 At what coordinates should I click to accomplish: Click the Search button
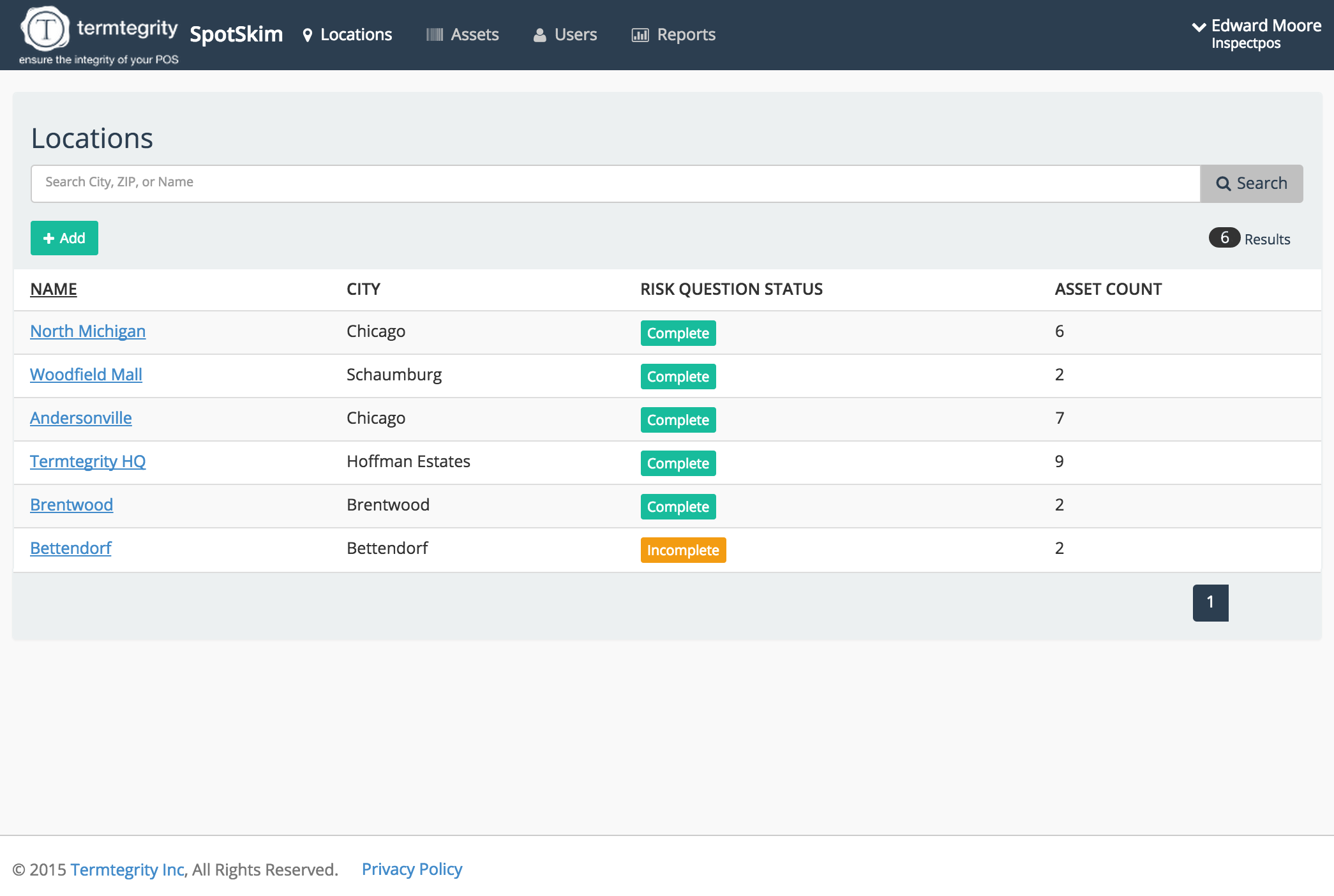tap(1252, 184)
